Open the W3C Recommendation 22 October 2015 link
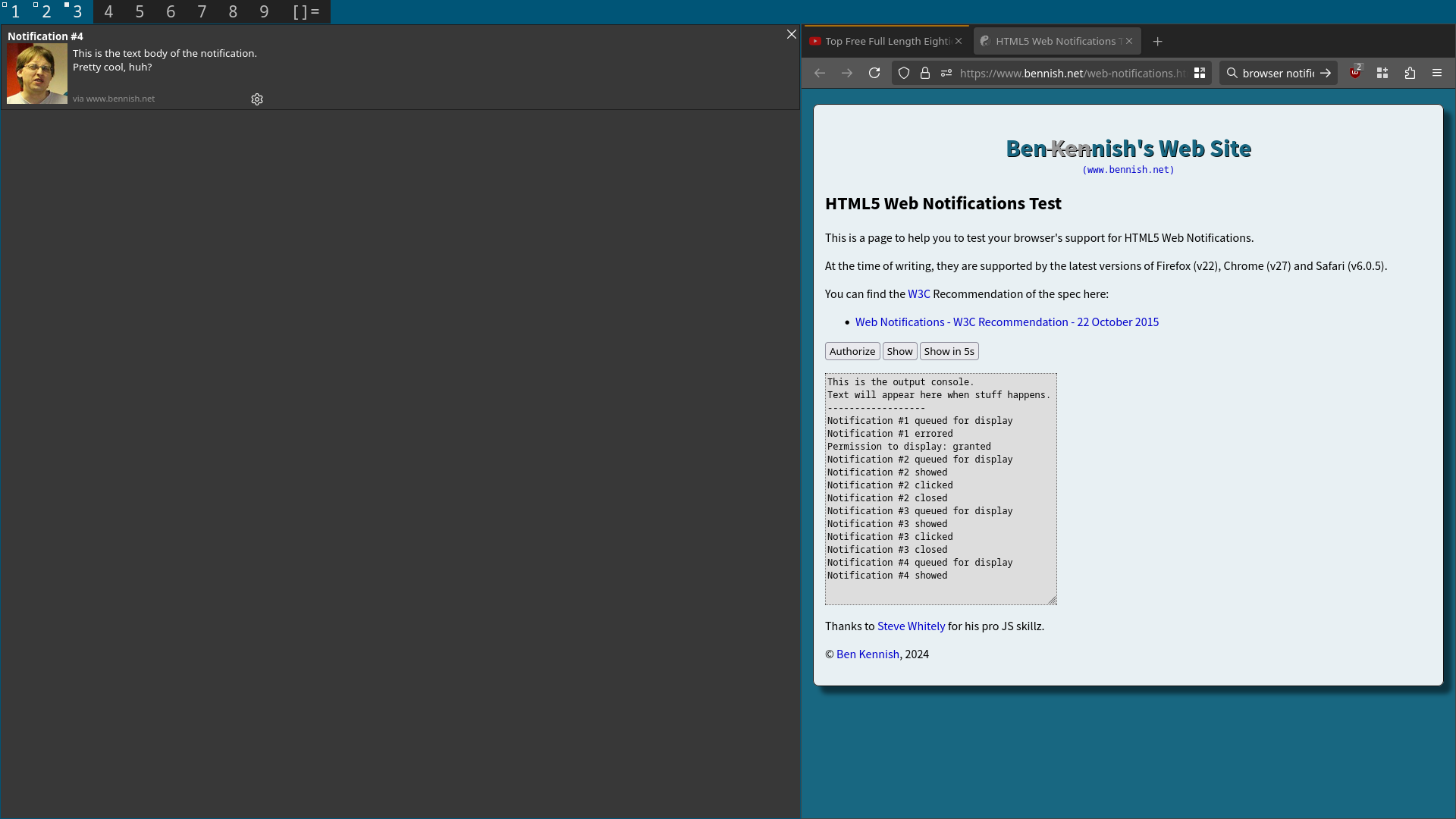Screen dimensions: 1456x819 (x=1006, y=322)
